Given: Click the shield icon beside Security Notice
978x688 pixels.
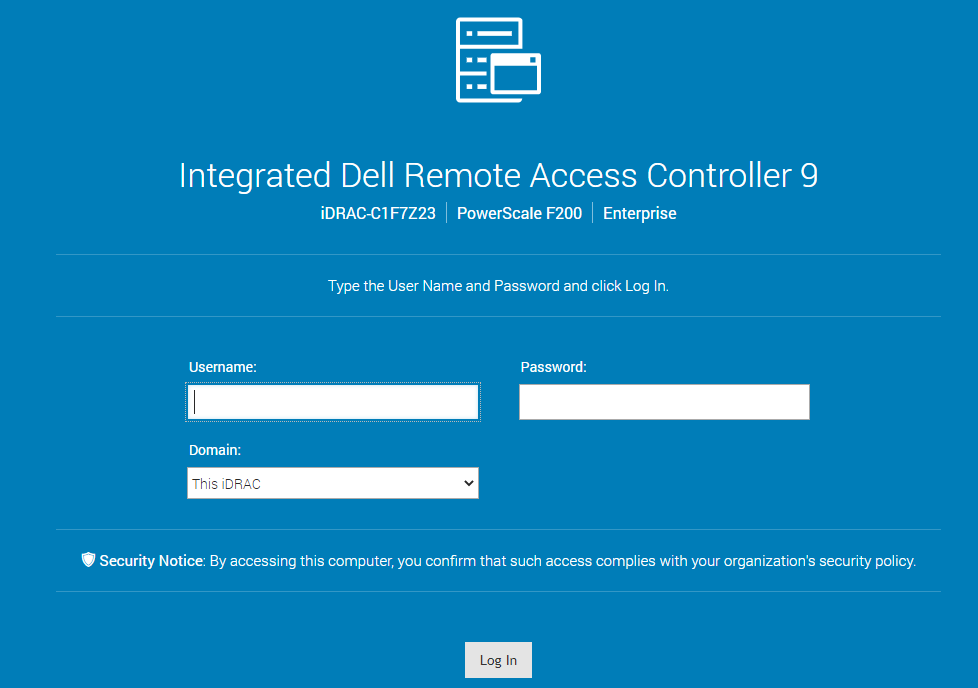Looking at the screenshot, I should point(88,561).
